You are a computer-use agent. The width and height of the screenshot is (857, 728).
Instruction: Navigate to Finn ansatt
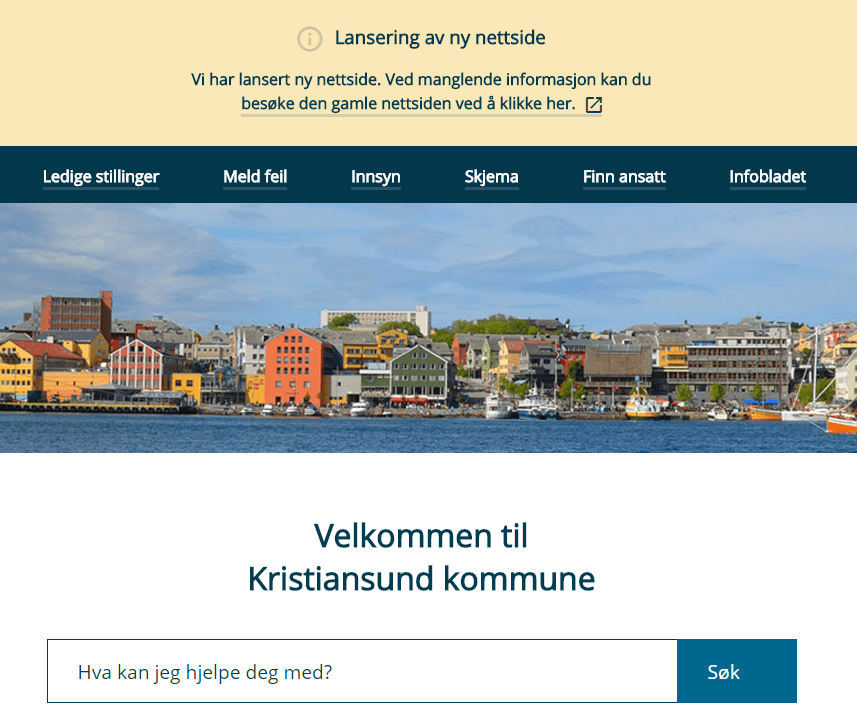point(624,177)
